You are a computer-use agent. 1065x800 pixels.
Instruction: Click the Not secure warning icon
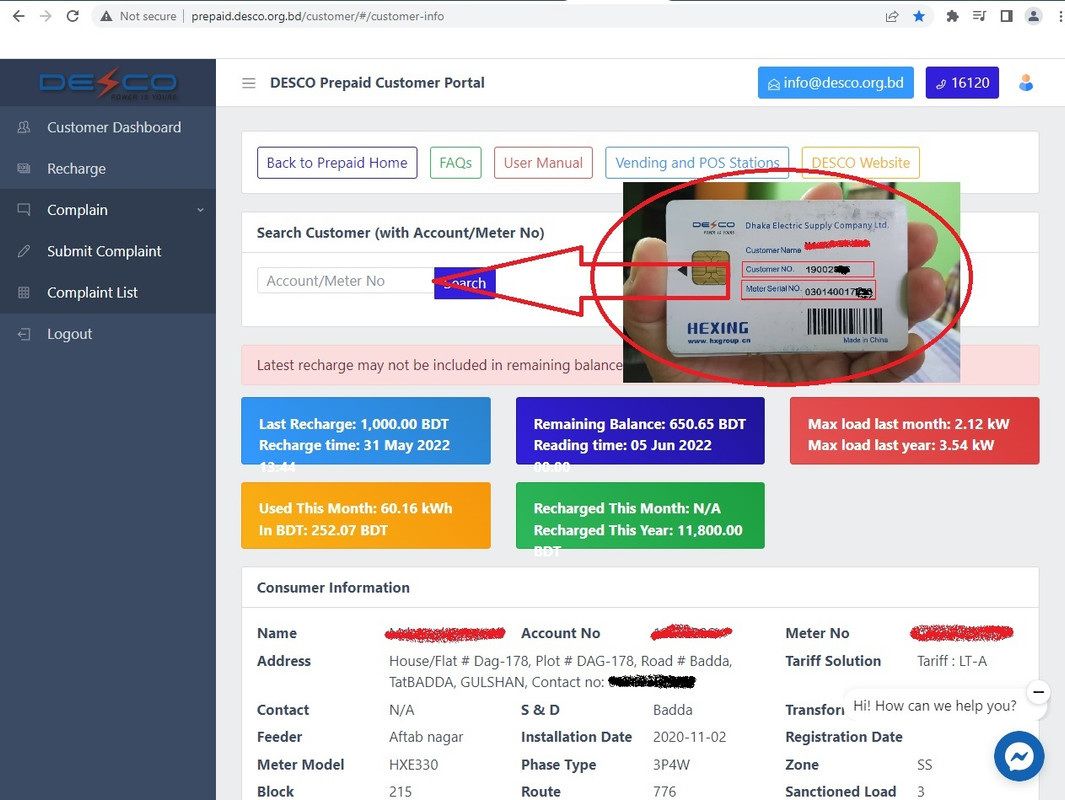click(106, 16)
